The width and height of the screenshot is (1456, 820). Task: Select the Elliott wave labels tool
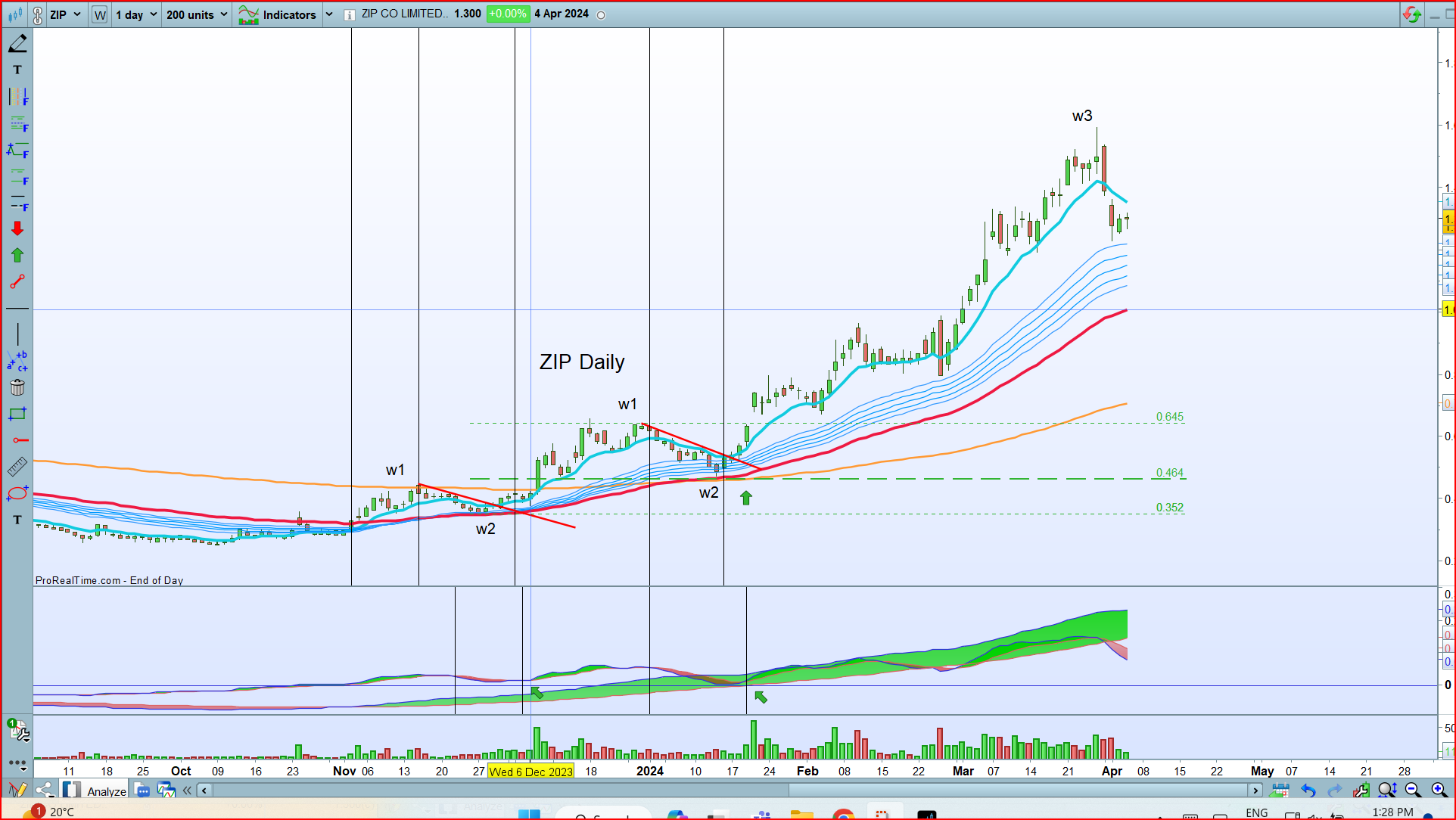(17, 361)
